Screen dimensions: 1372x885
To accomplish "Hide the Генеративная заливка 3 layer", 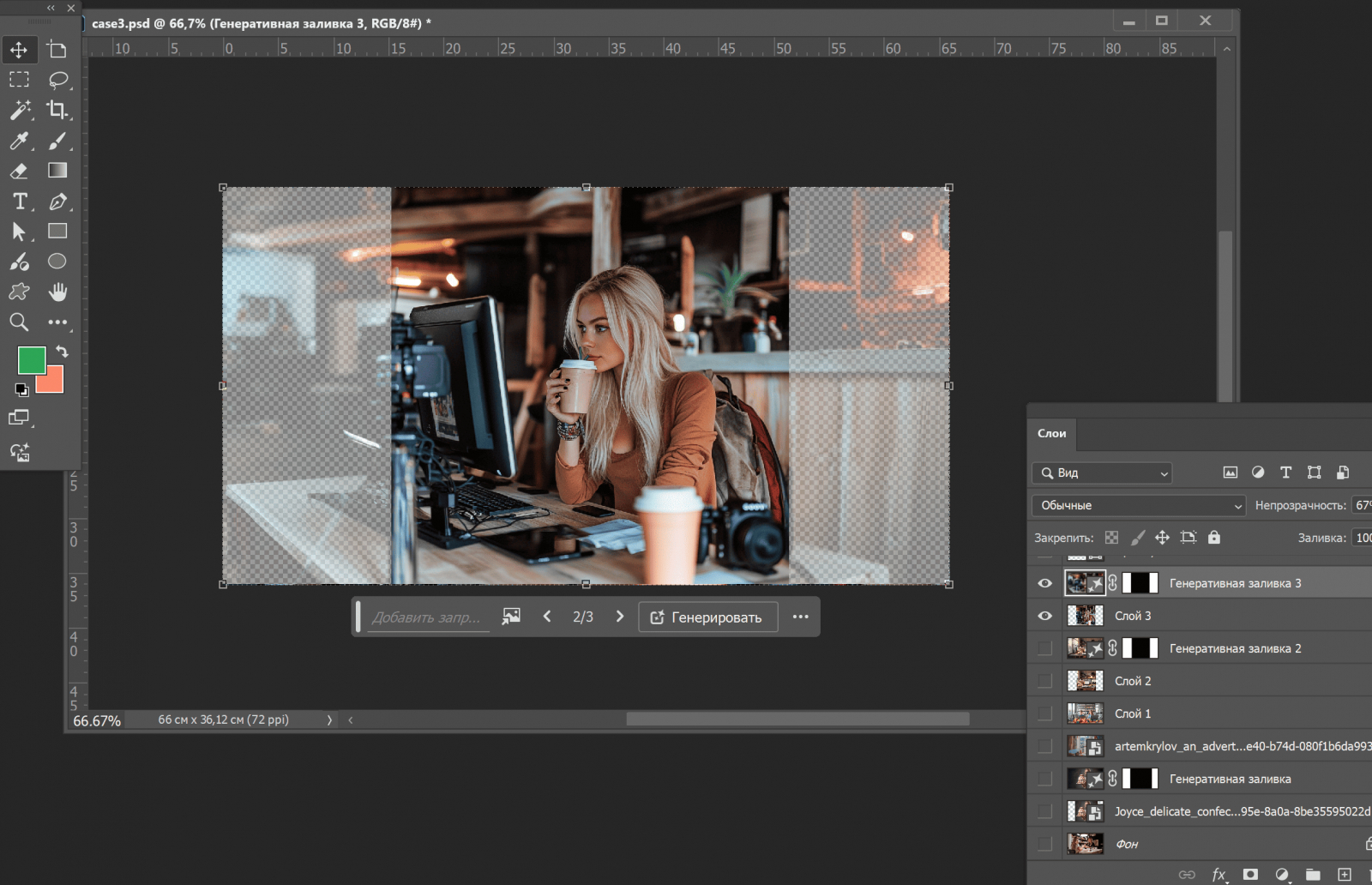I will [x=1044, y=583].
